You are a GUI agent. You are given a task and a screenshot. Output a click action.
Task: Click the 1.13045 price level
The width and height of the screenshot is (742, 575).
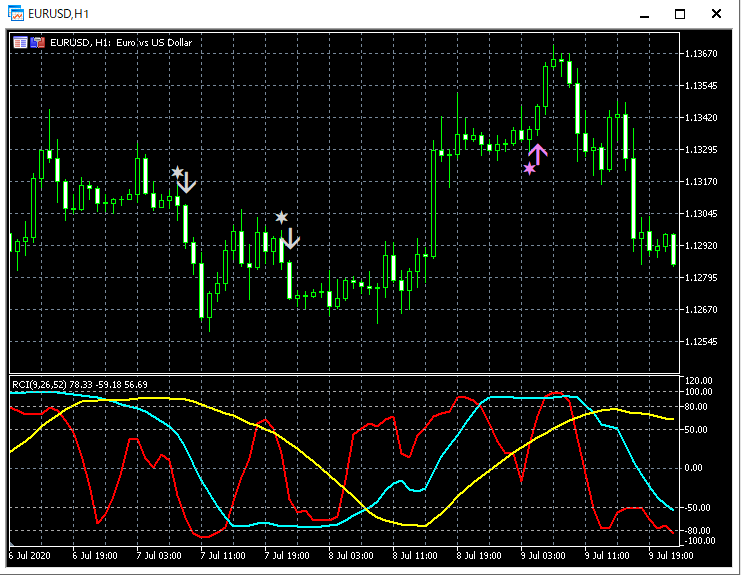[701, 213]
